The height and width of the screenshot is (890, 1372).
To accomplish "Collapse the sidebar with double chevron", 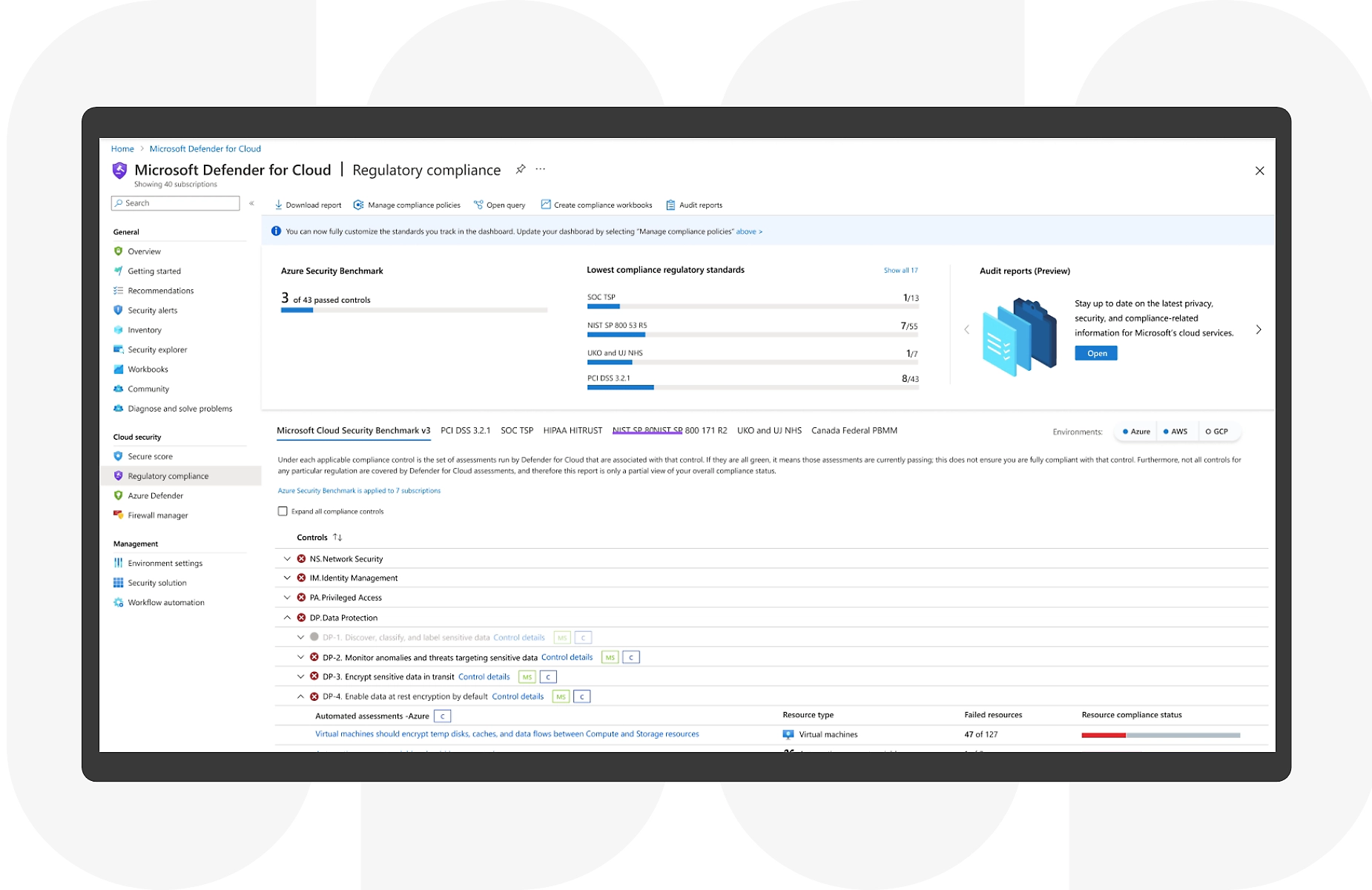I will click(x=252, y=203).
